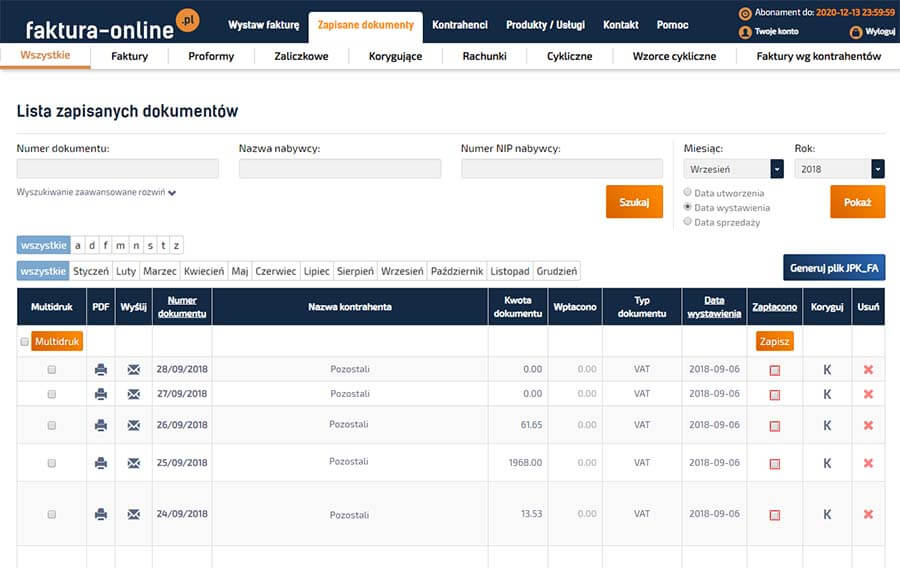Send invoice 27/09/2018 by email envelope icon
Image resolution: width=900 pixels, height=568 pixels.
click(134, 394)
